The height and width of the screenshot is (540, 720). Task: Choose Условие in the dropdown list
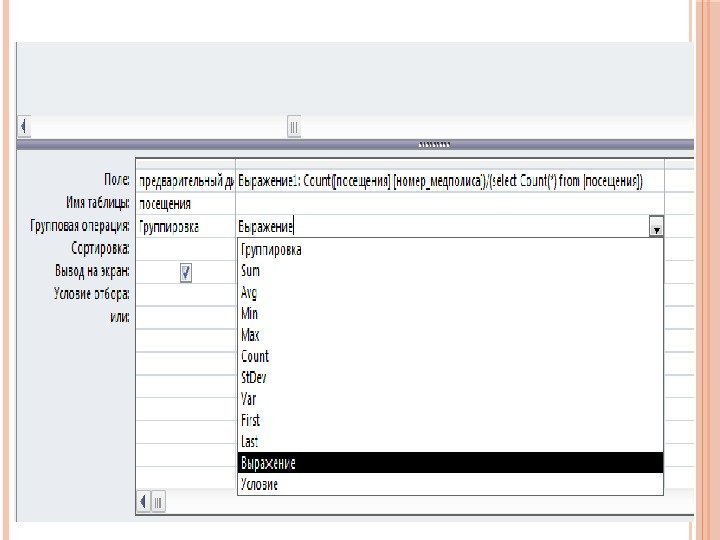coord(450,484)
